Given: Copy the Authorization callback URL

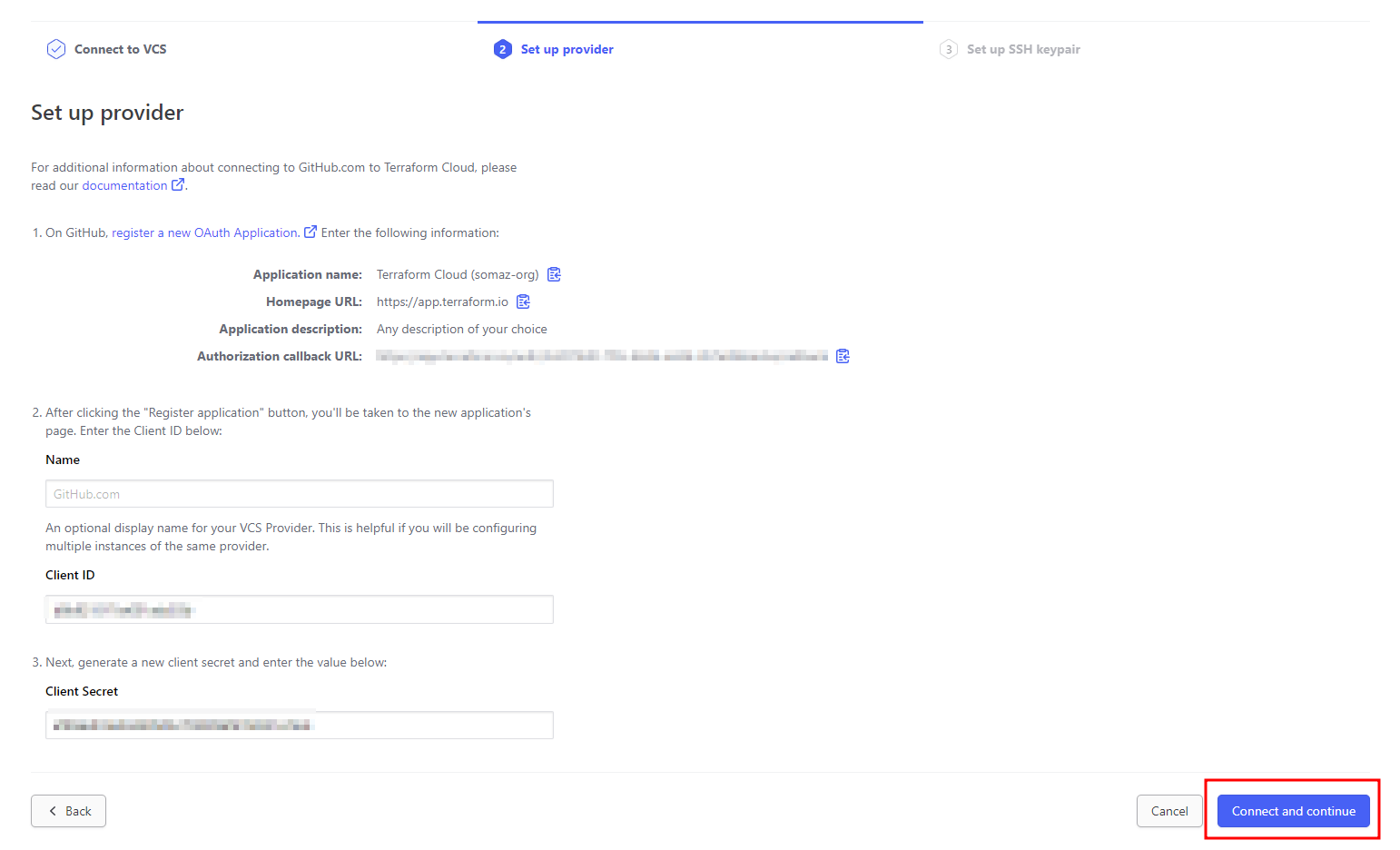Looking at the screenshot, I should point(843,356).
